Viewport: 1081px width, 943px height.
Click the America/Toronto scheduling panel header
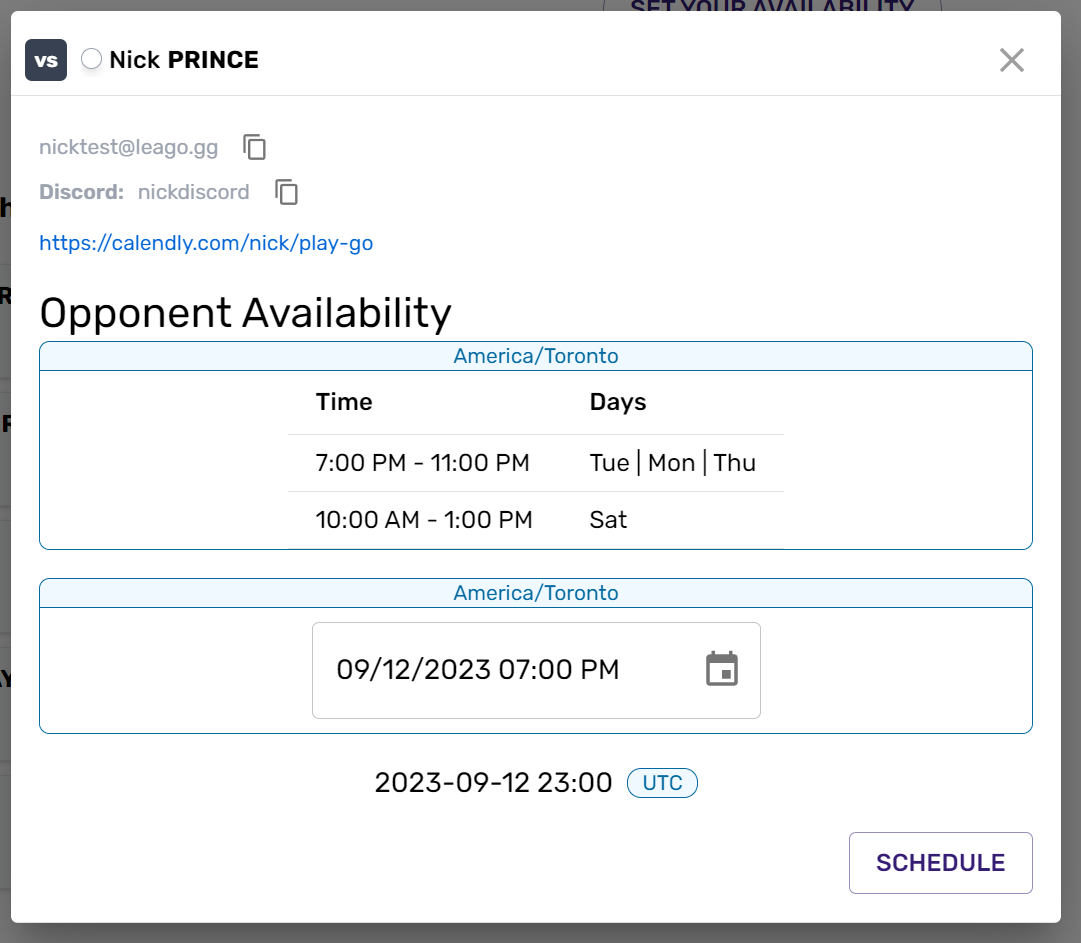coord(536,592)
